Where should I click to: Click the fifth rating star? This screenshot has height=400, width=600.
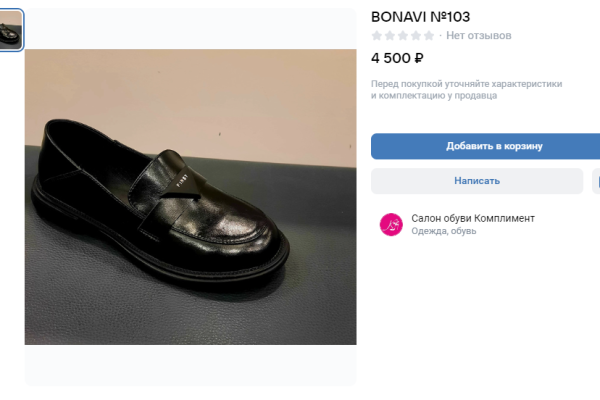[x=429, y=36]
